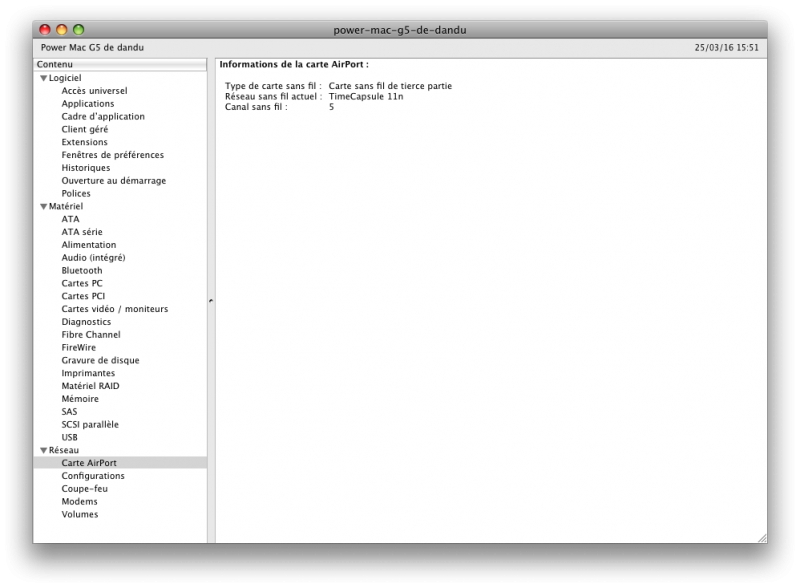
Task: Click the wireless channel value 5
Action: click(332, 107)
